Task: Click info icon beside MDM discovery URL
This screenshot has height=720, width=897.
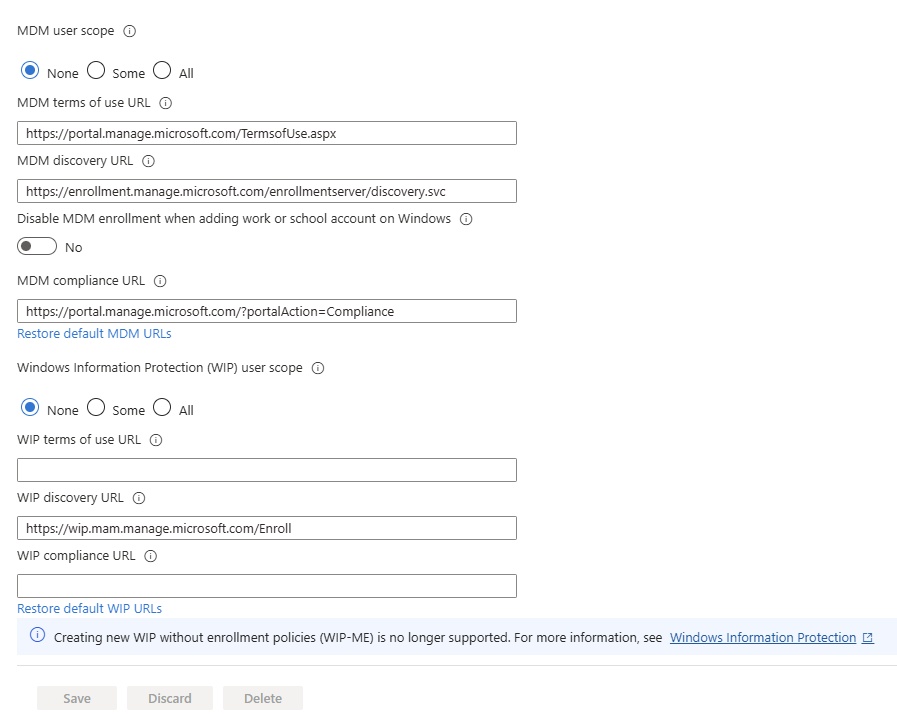Action: pyautogui.click(x=149, y=161)
